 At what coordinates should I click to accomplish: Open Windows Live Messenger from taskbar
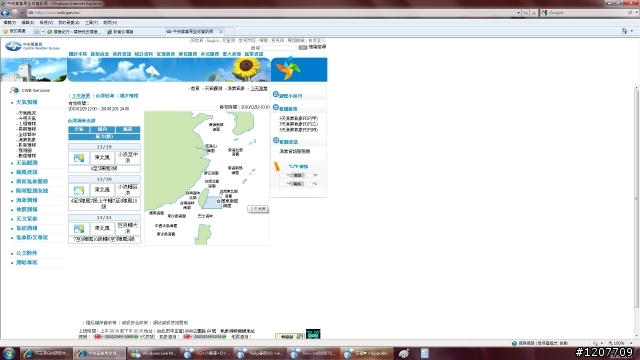(x=153, y=353)
